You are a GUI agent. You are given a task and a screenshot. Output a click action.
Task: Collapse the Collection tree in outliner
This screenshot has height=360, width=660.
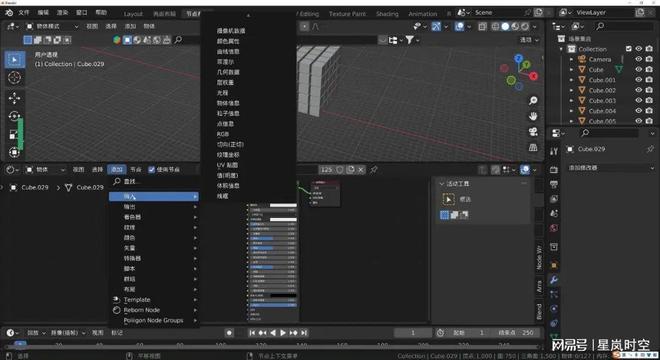point(561,49)
